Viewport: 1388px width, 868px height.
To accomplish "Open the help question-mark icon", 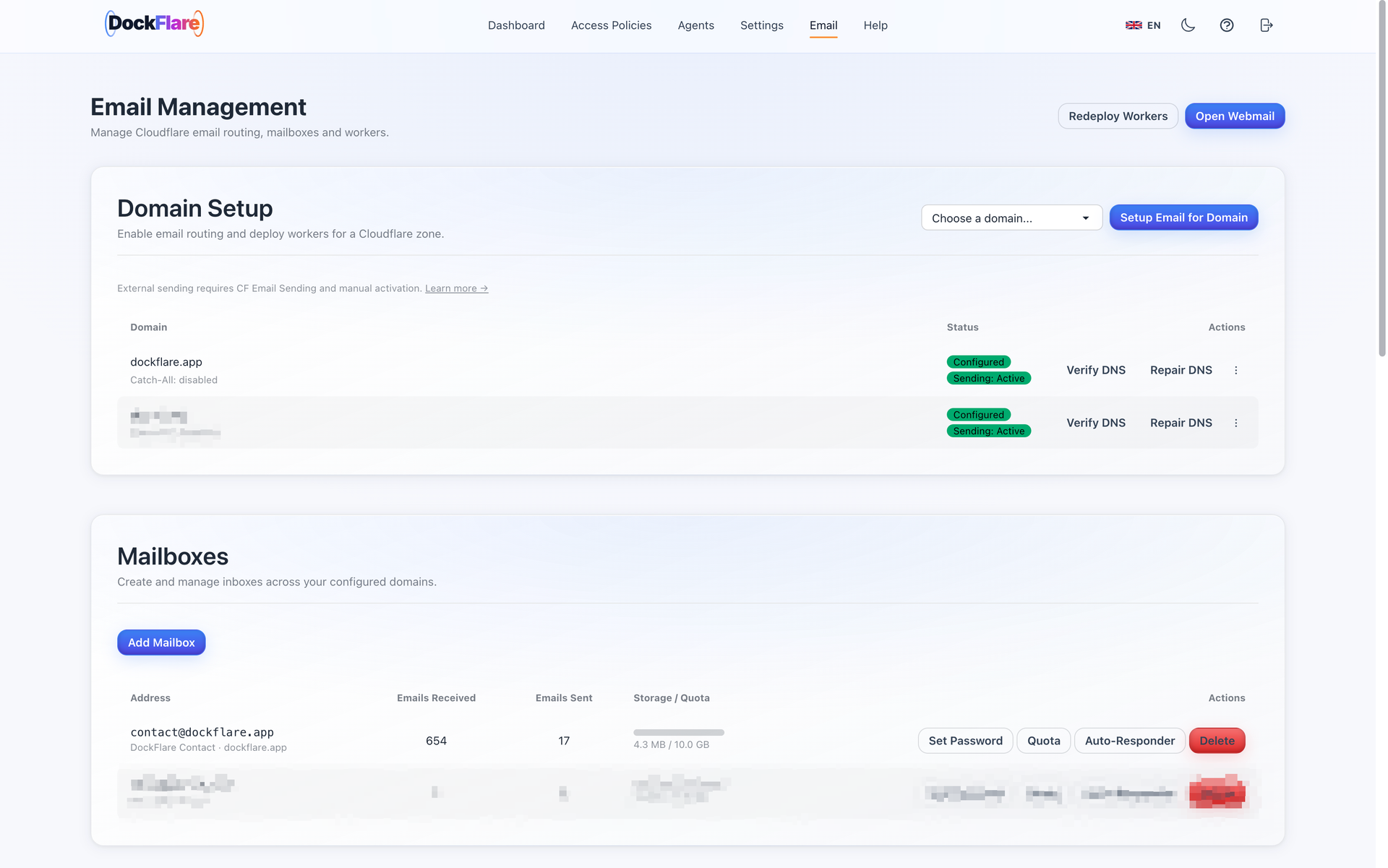I will point(1227,25).
